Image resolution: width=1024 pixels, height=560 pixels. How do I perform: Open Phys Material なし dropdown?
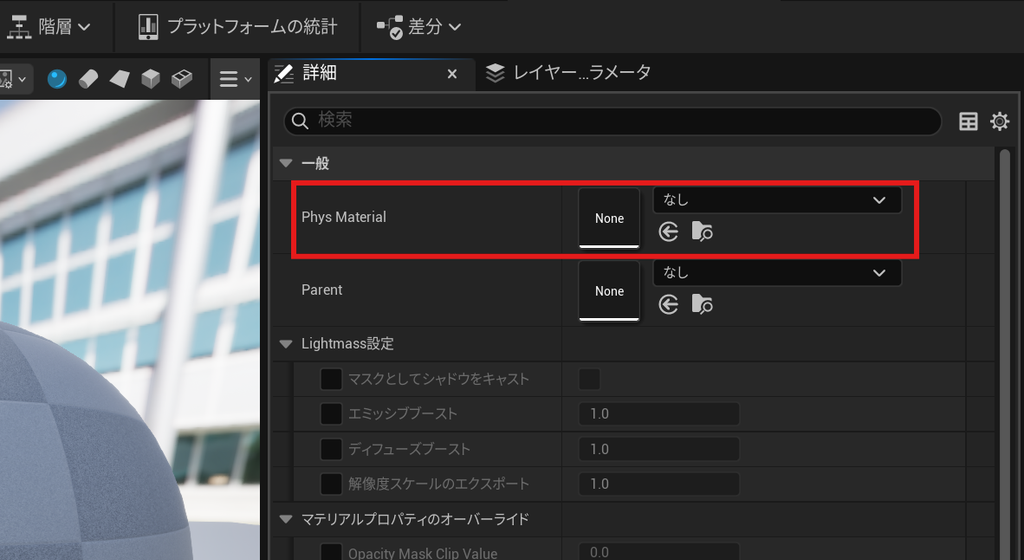coord(777,200)
